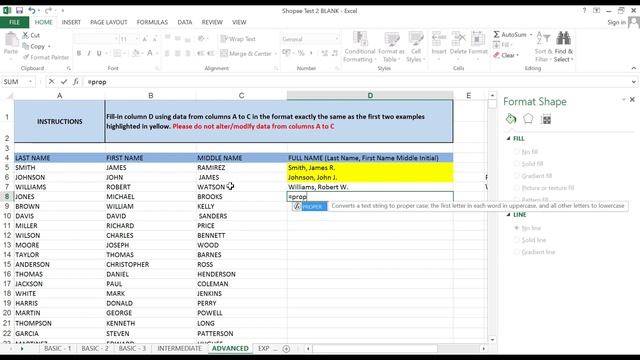Toggle Underline formatting button
The width and height of the screenshot is (640, 360).
pyautogui.click(x=99, y=53)
